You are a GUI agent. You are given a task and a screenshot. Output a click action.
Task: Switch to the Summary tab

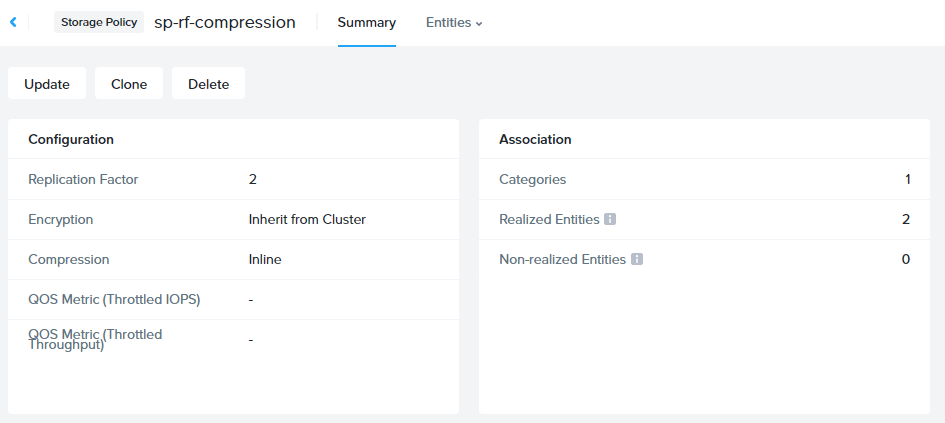pos(366,22)
